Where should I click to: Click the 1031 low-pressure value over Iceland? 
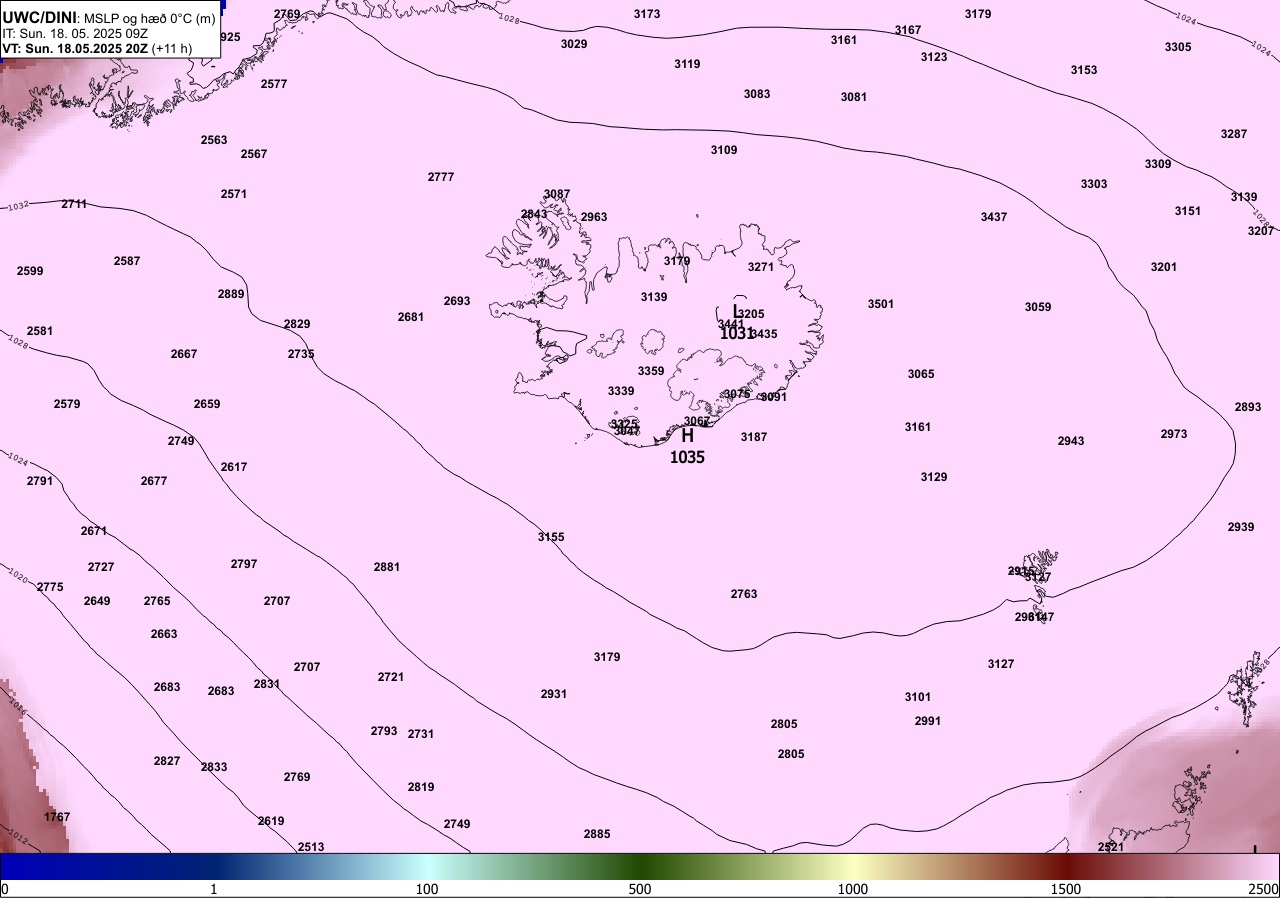coord(736,333)
